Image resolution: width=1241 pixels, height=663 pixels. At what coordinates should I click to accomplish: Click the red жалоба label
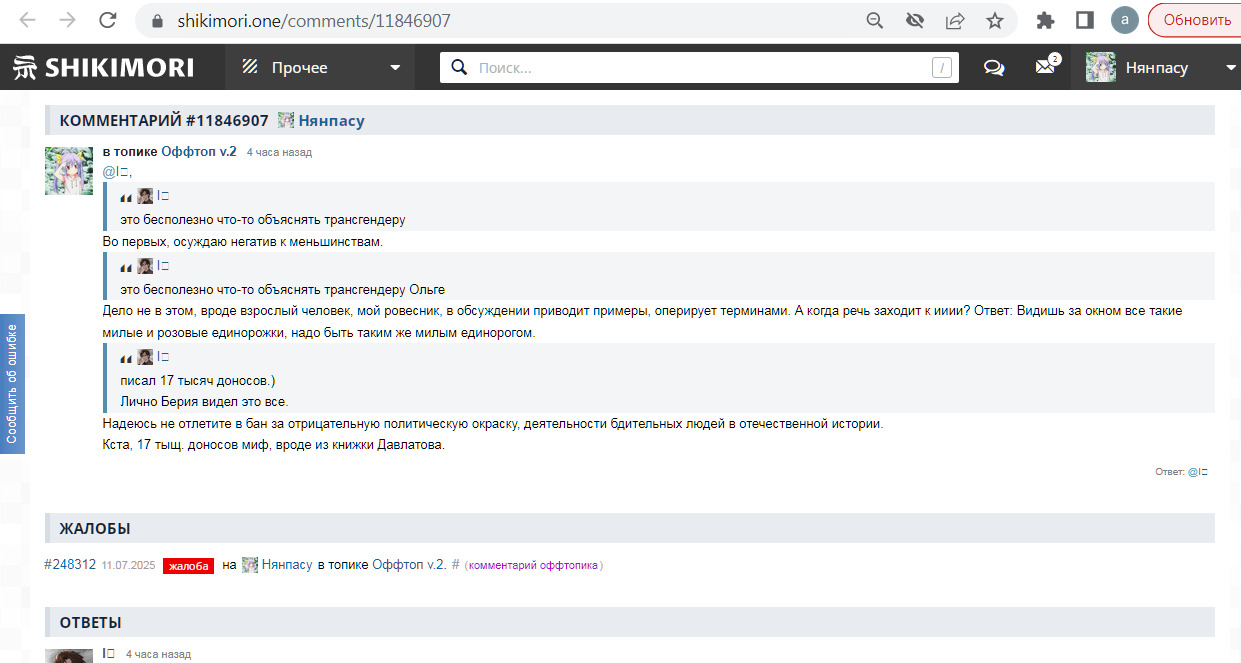pos(189,566)
